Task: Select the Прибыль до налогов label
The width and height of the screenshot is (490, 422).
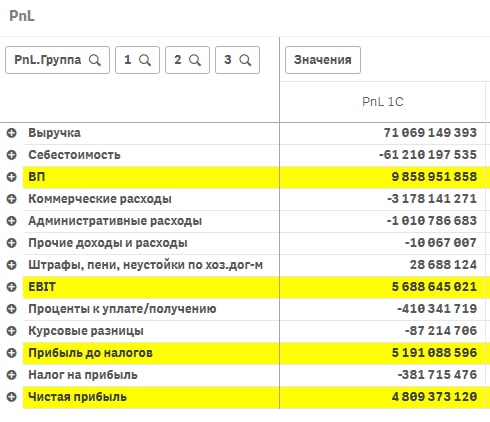Action: tap(90, 353)
